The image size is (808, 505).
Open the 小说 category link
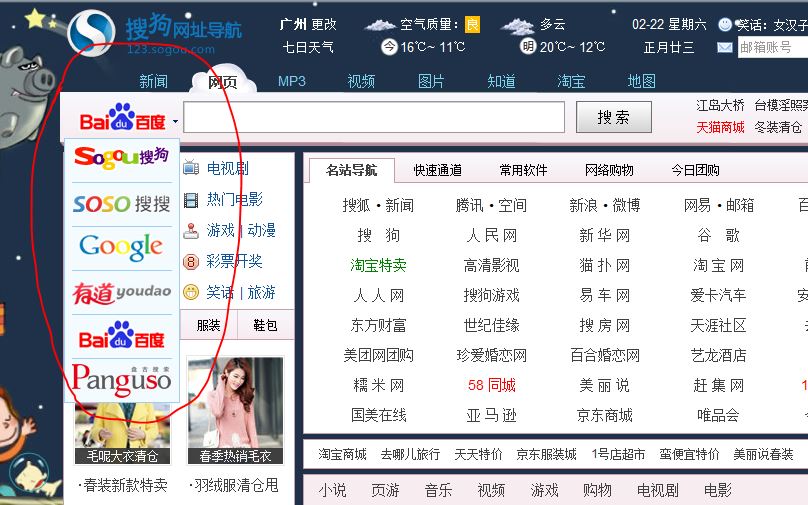tap(332, 490)
